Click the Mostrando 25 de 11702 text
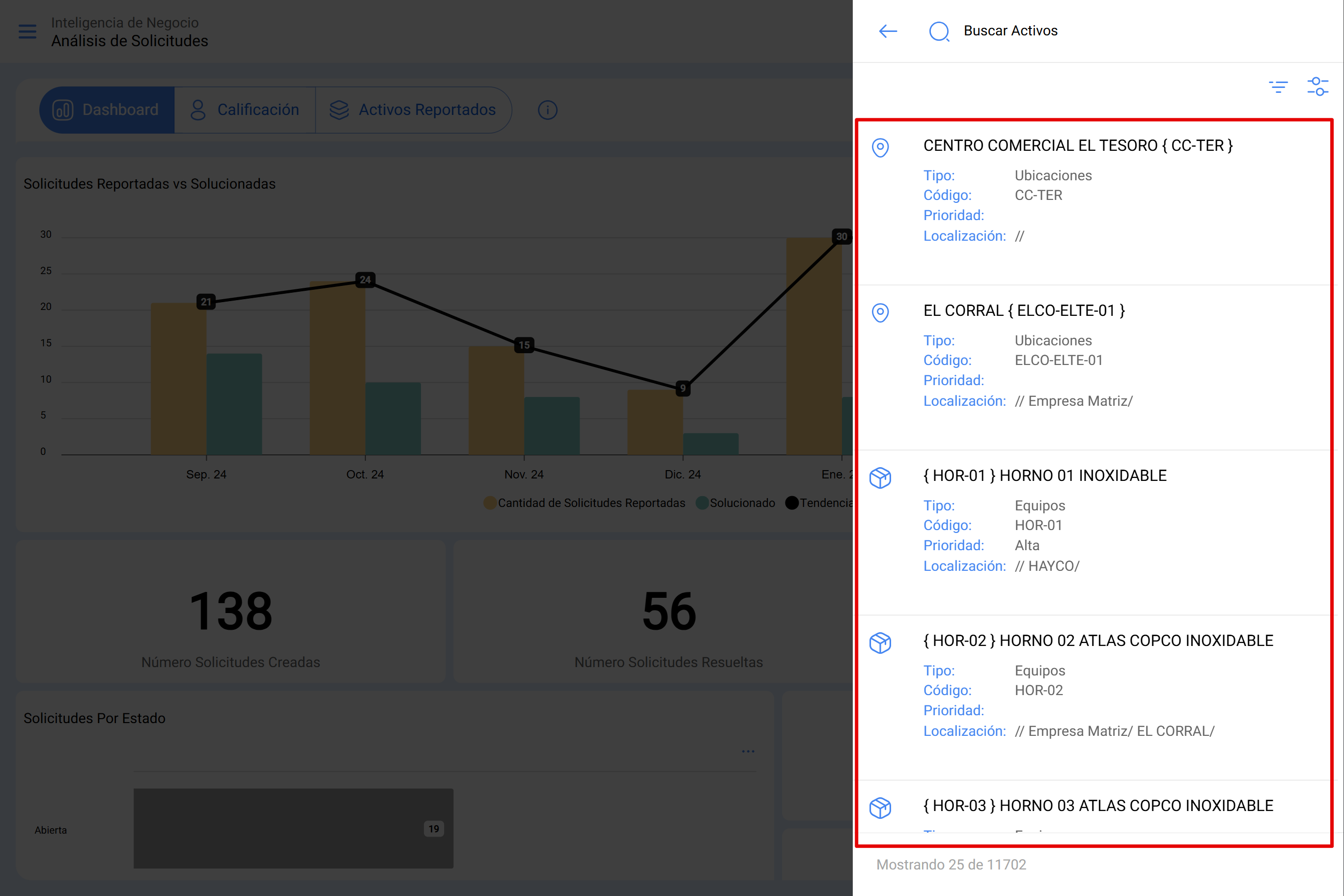This screenshot has width=1344, height=896. (x=951, y=865)
